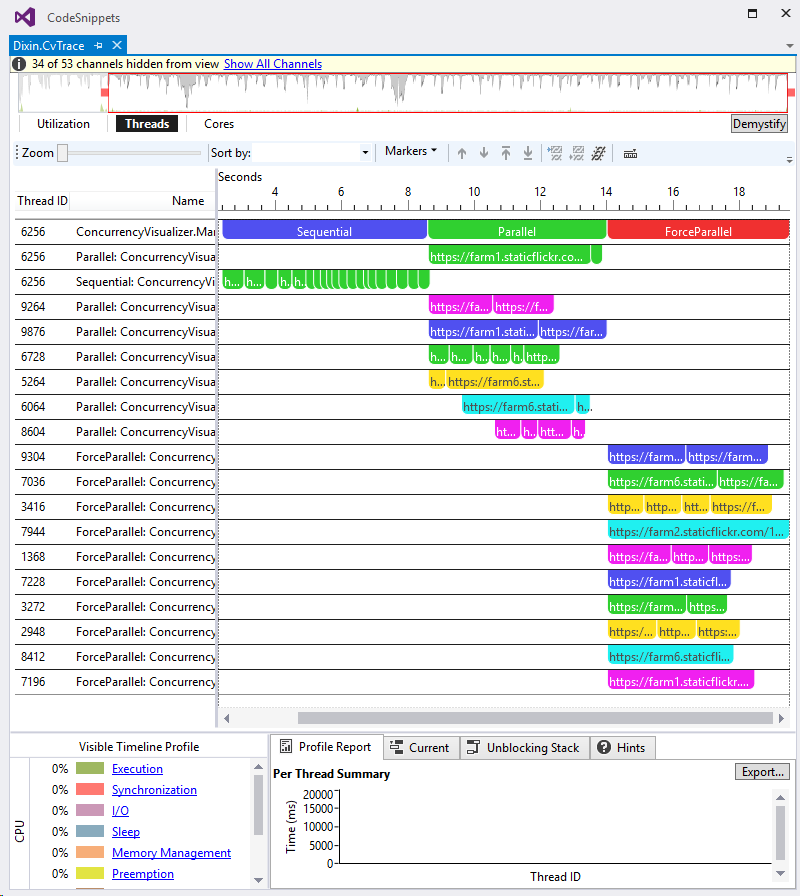
Task: Click the Demystify button
Action: click(759, 124)
